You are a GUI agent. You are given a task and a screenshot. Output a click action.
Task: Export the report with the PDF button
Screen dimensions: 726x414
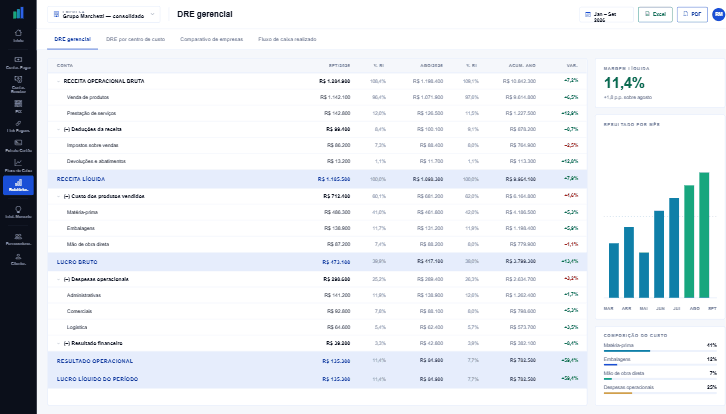[692, 14]
